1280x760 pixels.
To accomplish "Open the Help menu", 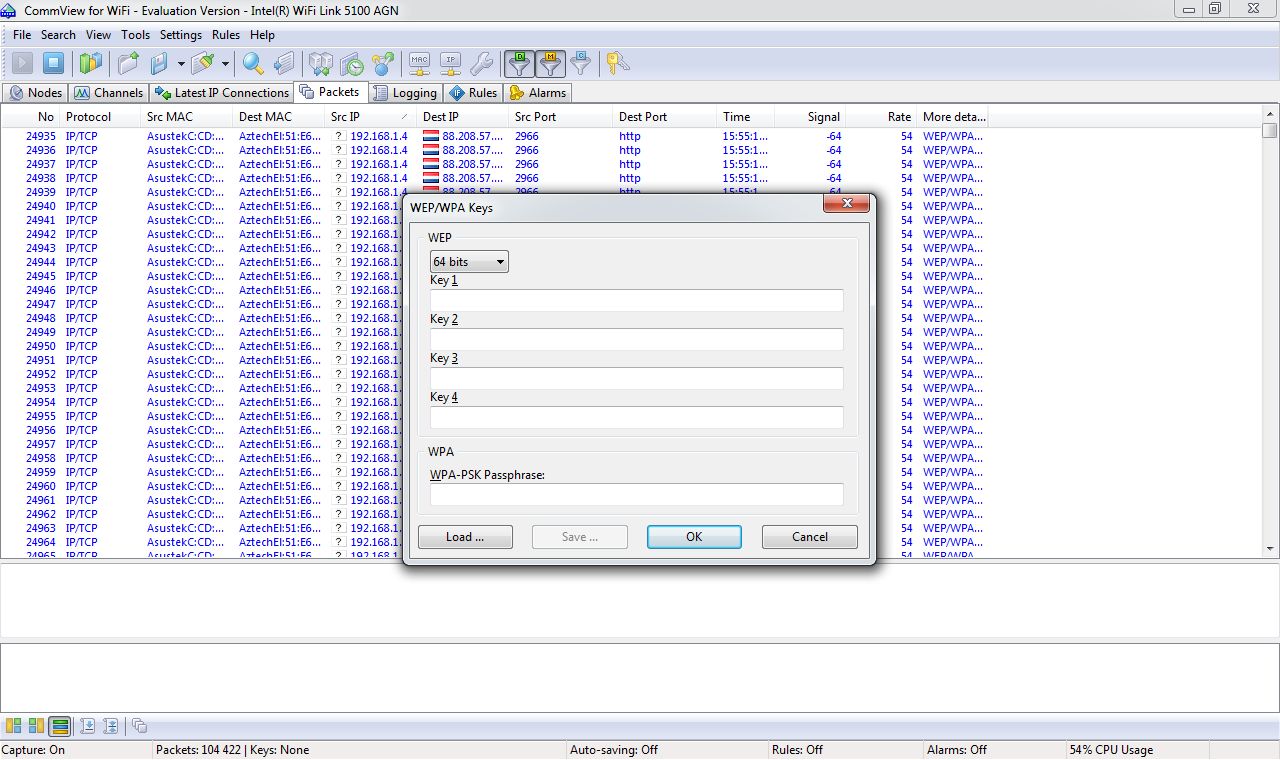I will pos(262,35).
